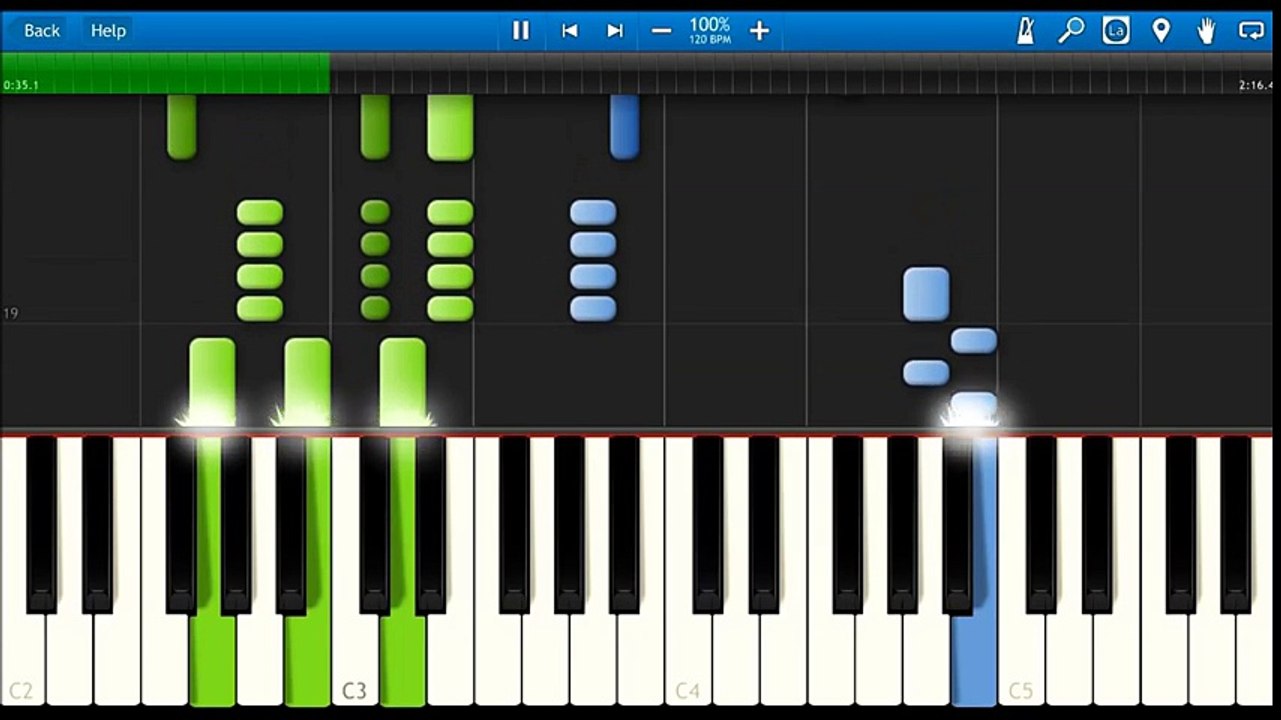Add a bookmark with the pin icon

(x=1161, y=31)
